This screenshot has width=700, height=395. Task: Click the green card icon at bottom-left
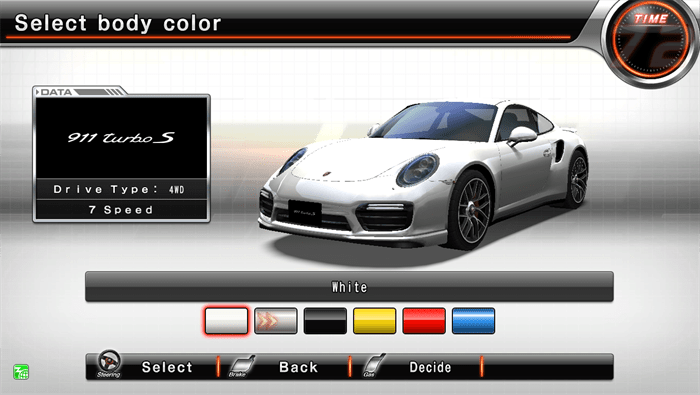pyautogui.click(x=21, y=372)
